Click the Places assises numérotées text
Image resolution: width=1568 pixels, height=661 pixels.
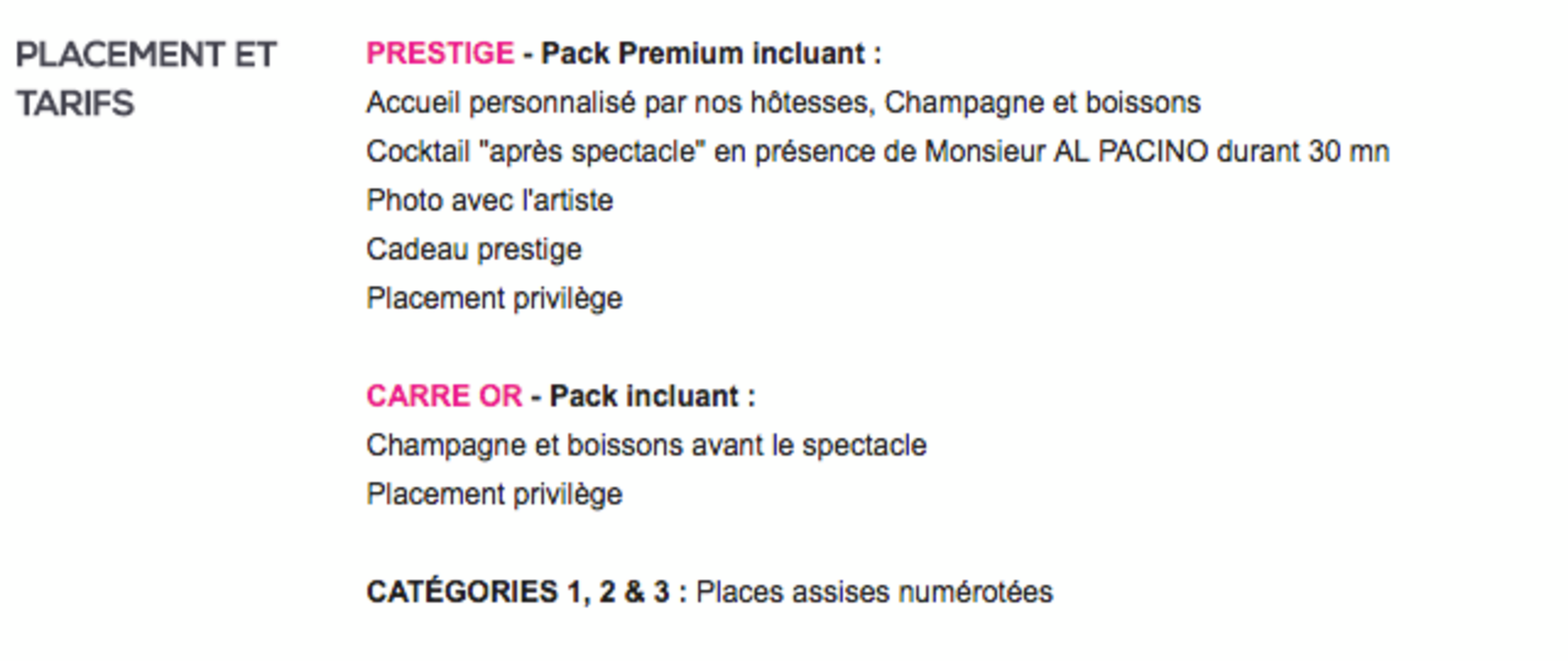(x=875, y=592)
